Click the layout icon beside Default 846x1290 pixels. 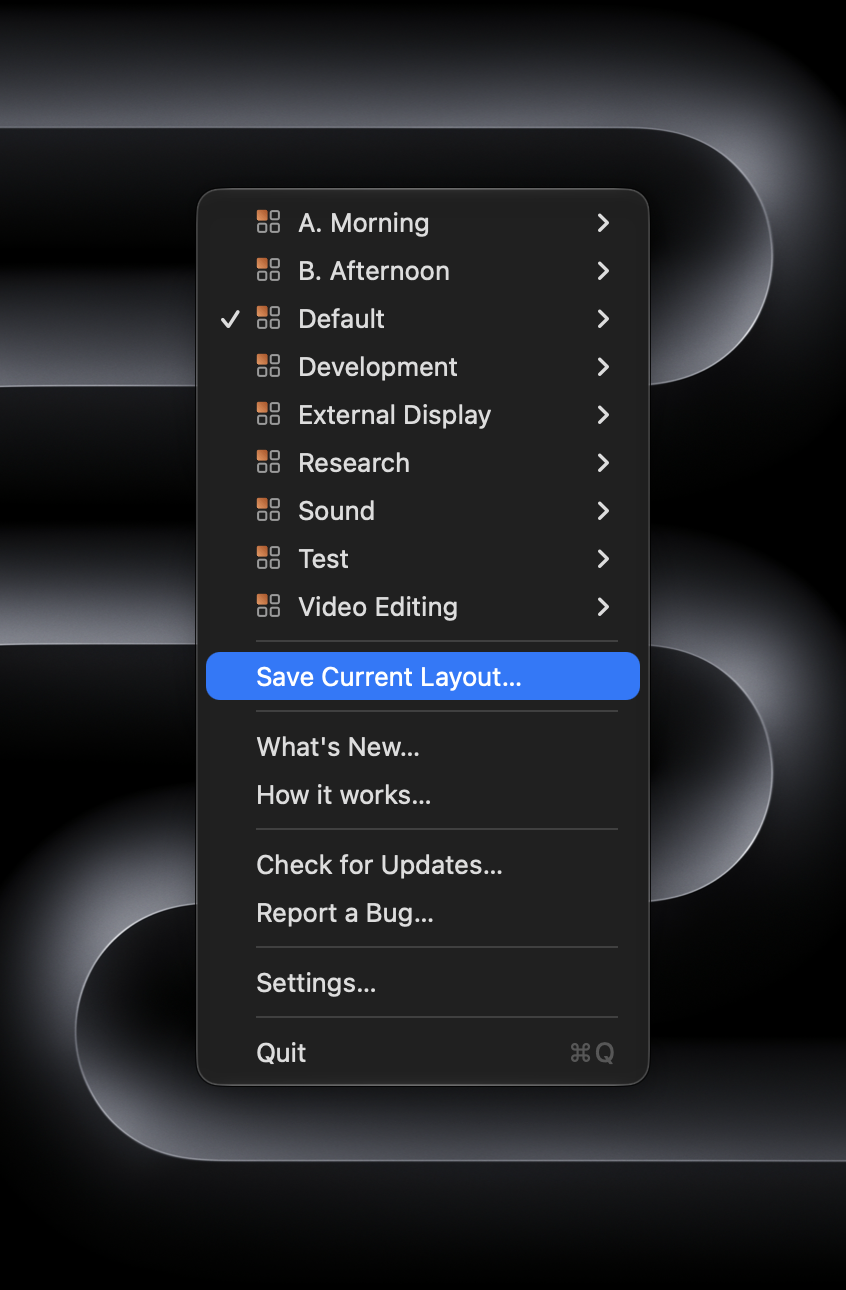click(268, 318)
